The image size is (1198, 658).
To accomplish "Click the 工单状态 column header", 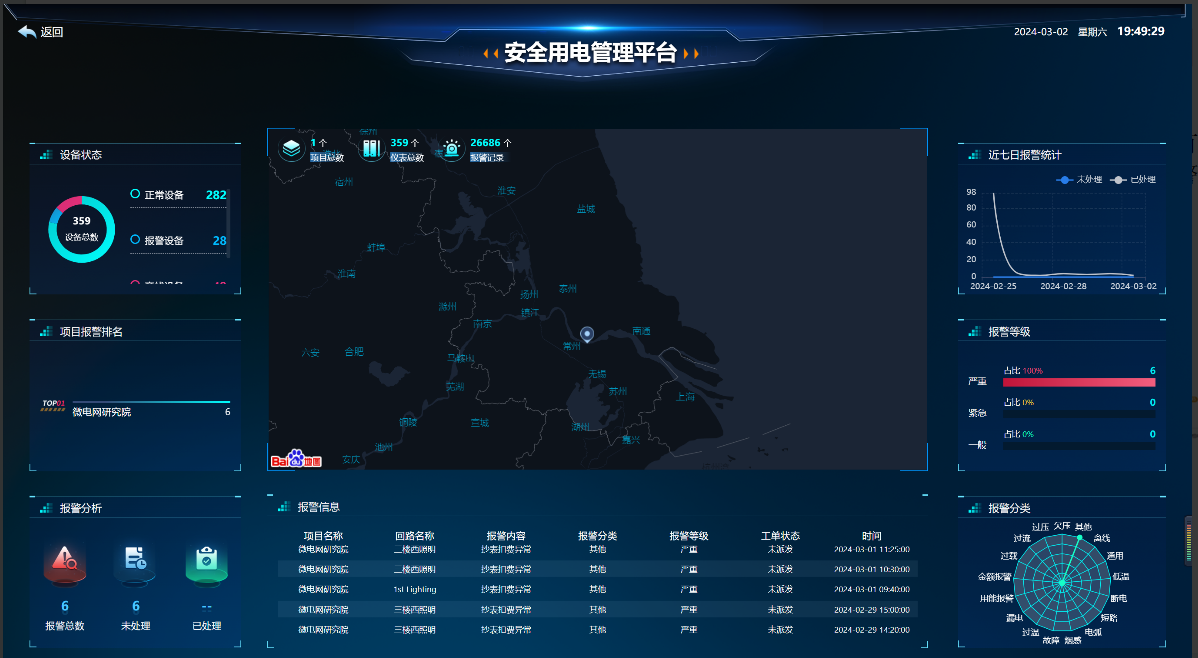I will tap(780, 535).
